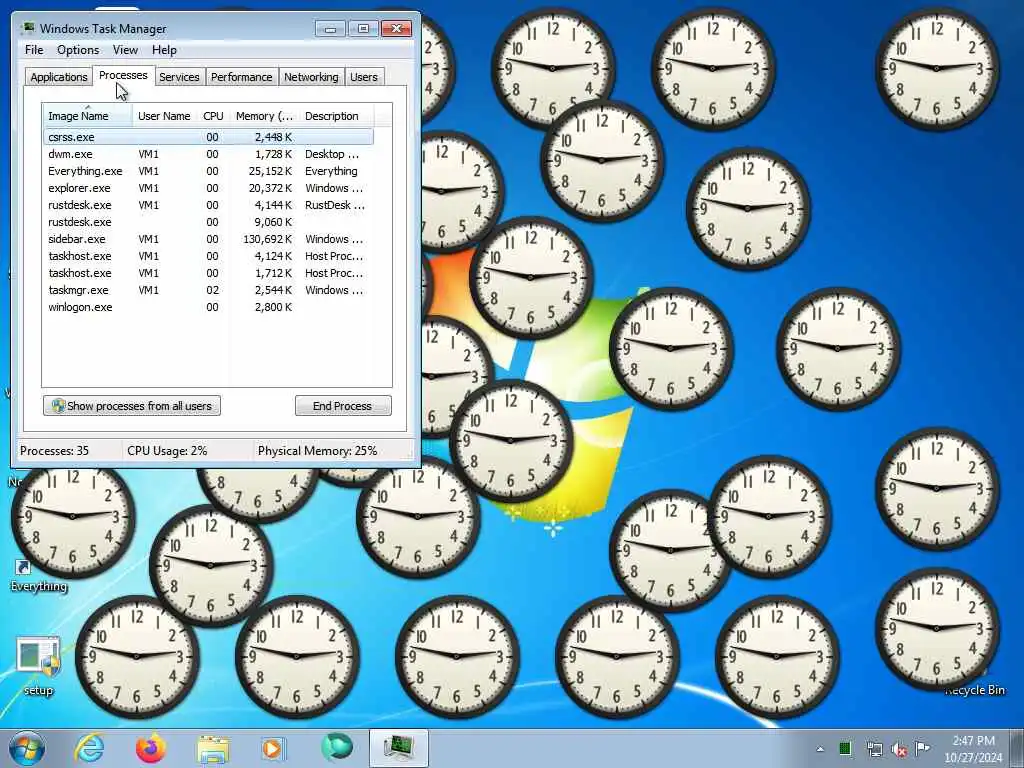1024x768 pixels.
Task: Click Show processes from all users
Action: (132, 406)
